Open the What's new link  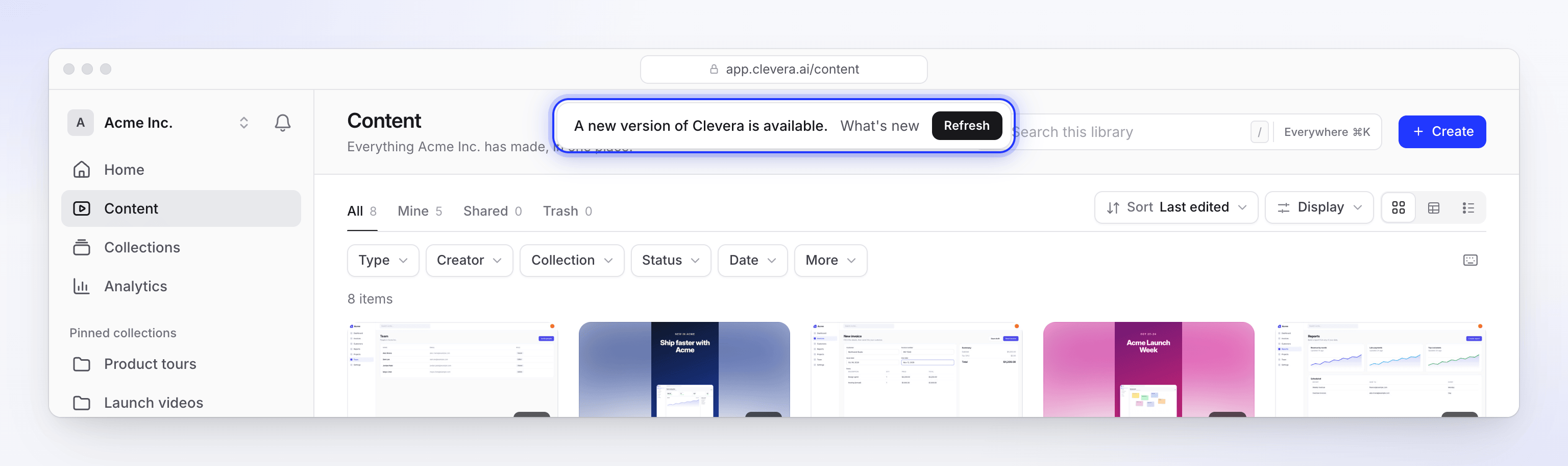(x=879, y=126)
